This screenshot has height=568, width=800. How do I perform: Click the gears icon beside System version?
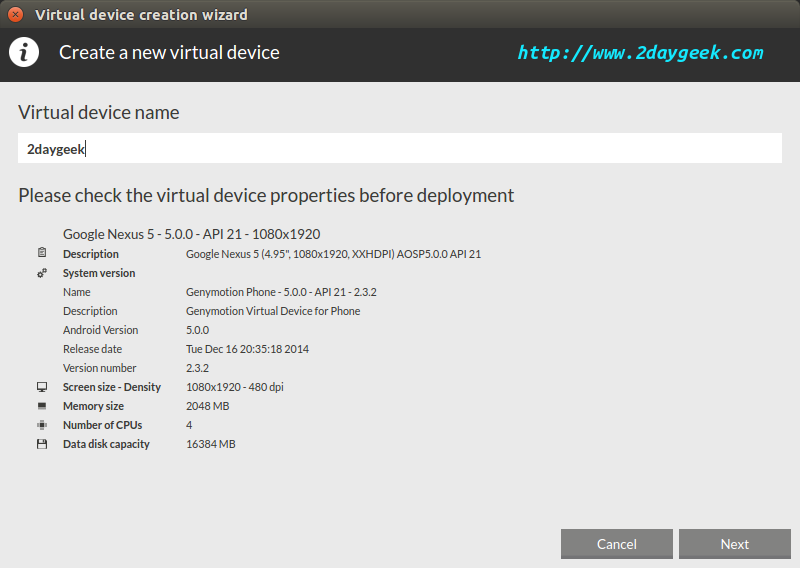click(42, 273)
